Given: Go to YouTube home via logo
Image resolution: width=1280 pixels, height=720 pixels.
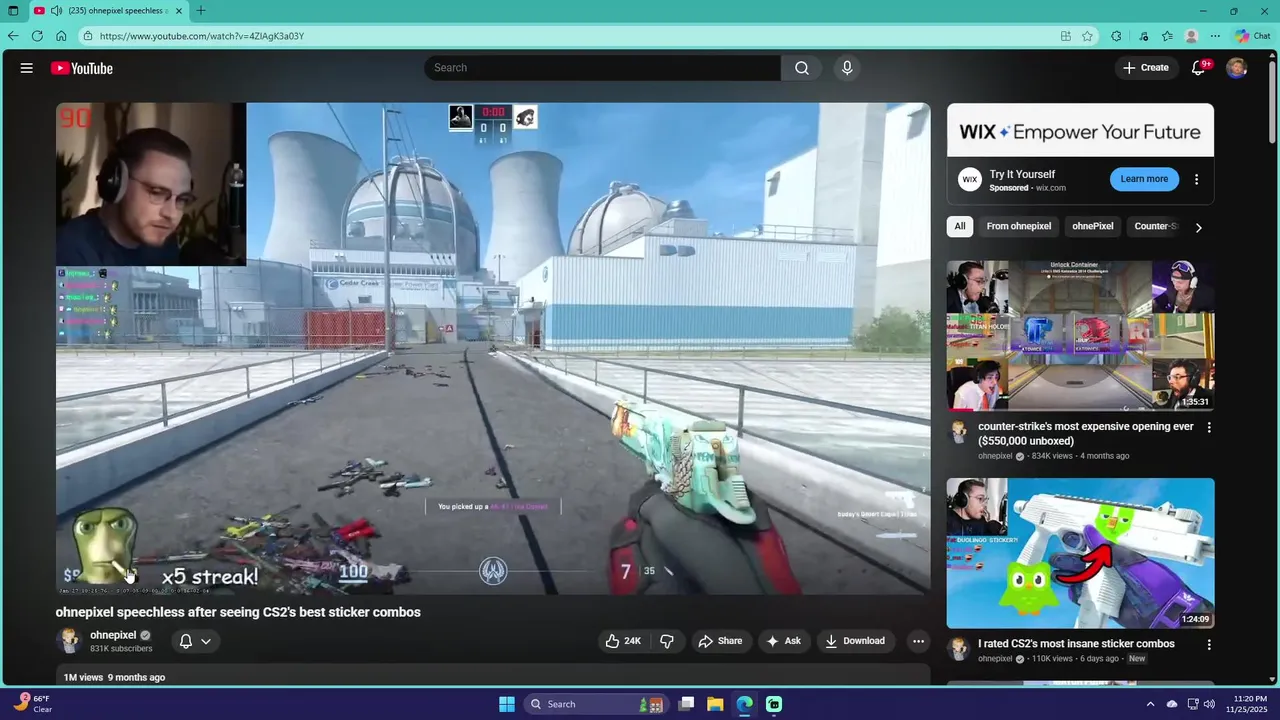Looking at the screenshot, I should pyautogui.click(x=82, y=68).
